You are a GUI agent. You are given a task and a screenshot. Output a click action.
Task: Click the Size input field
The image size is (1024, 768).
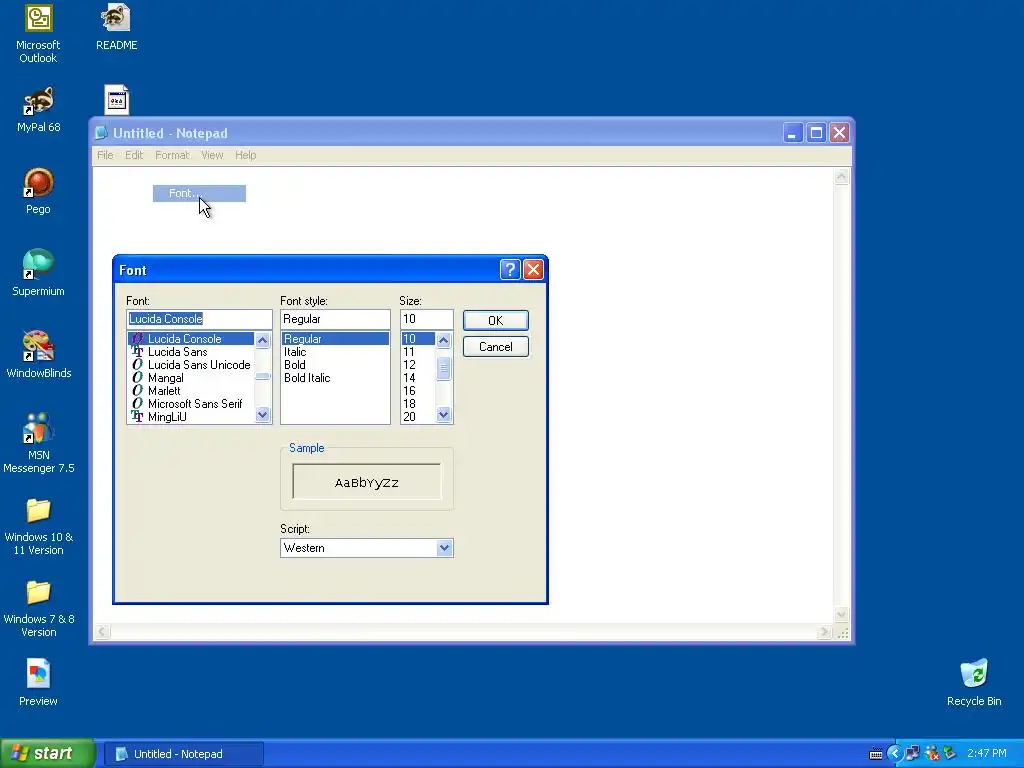pos(426,319)
